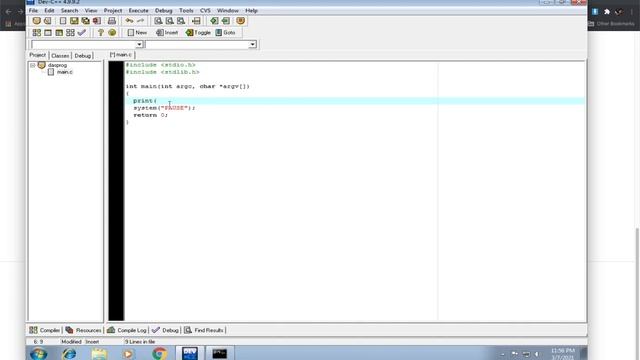Click the Goto bookmarks button
This screenshot has width=640, height=360.
point(225,33)
